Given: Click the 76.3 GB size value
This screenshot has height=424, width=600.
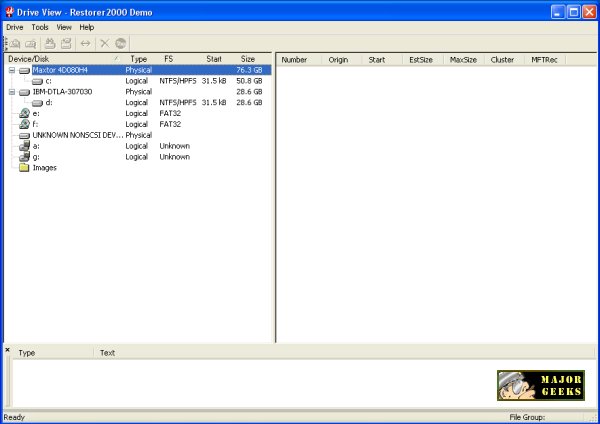Looking at the screenshot, I should [249, 70].
